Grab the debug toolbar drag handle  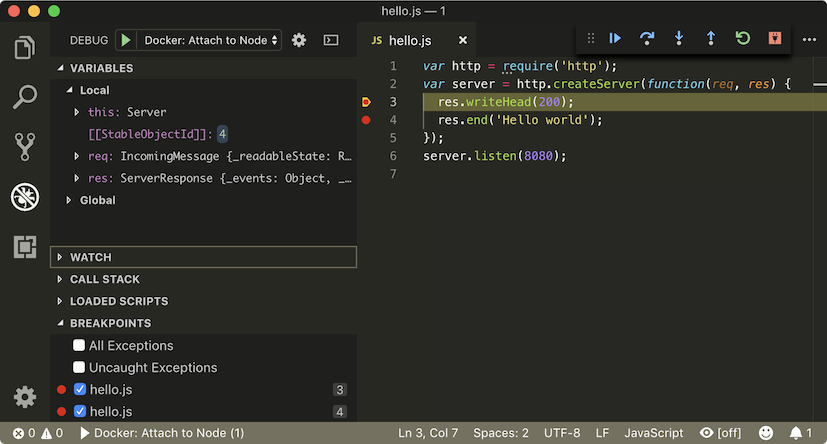(x=591, y=38)
